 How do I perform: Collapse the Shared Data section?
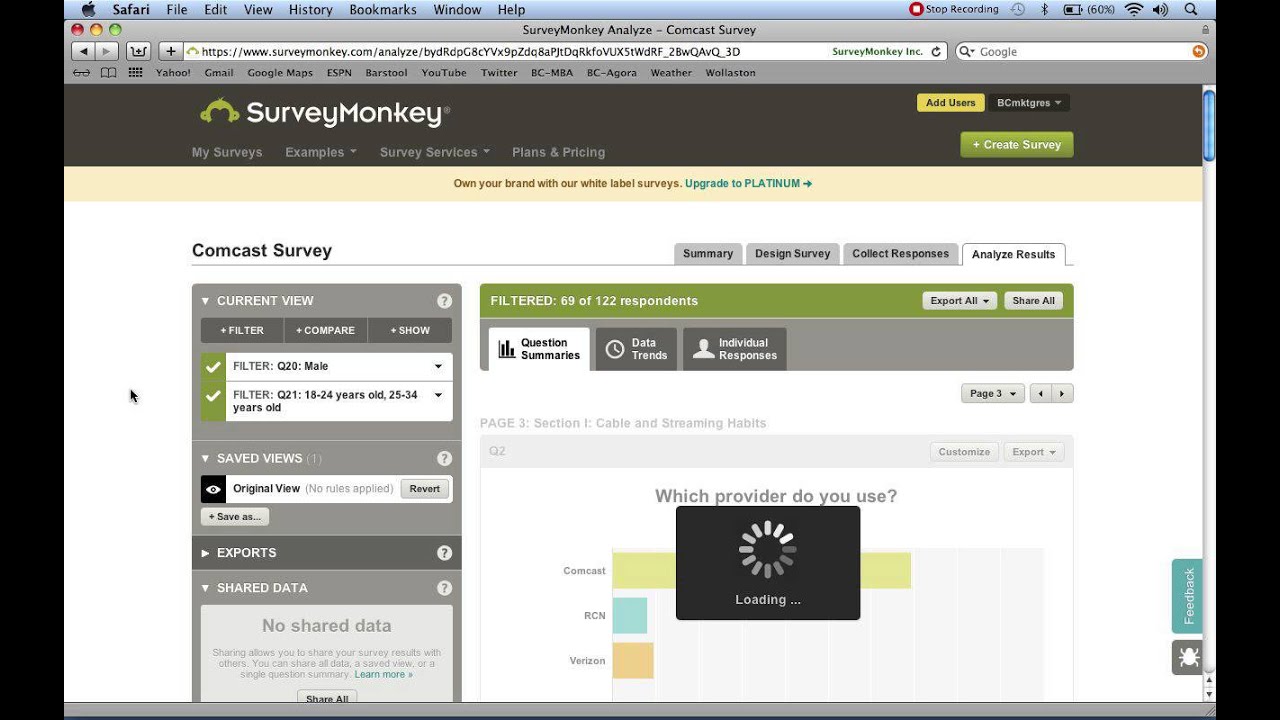[x=205, y=588]
